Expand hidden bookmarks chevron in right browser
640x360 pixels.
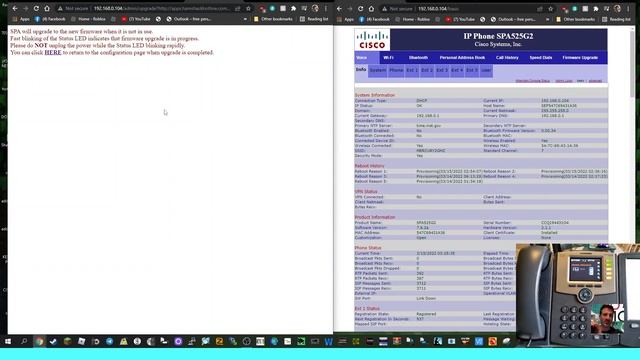(547, 19)
